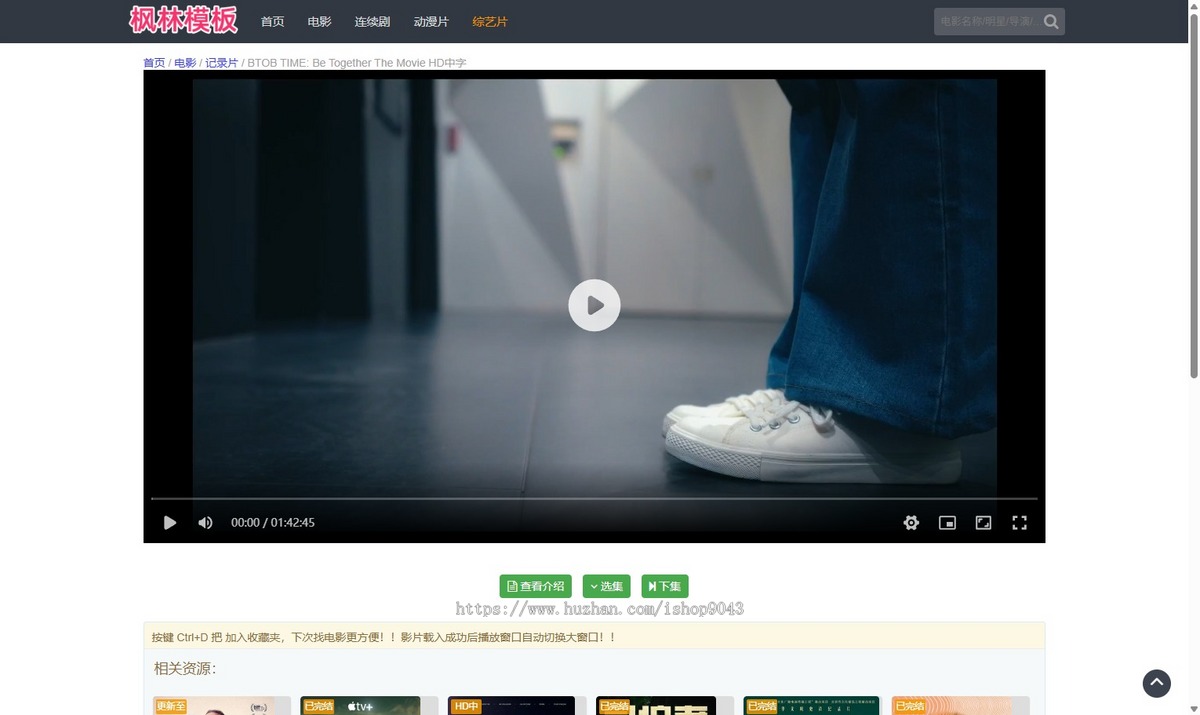Go to 电影 in the breadcrumb
Screen dimensions: 1200x715
coord(185,62)
